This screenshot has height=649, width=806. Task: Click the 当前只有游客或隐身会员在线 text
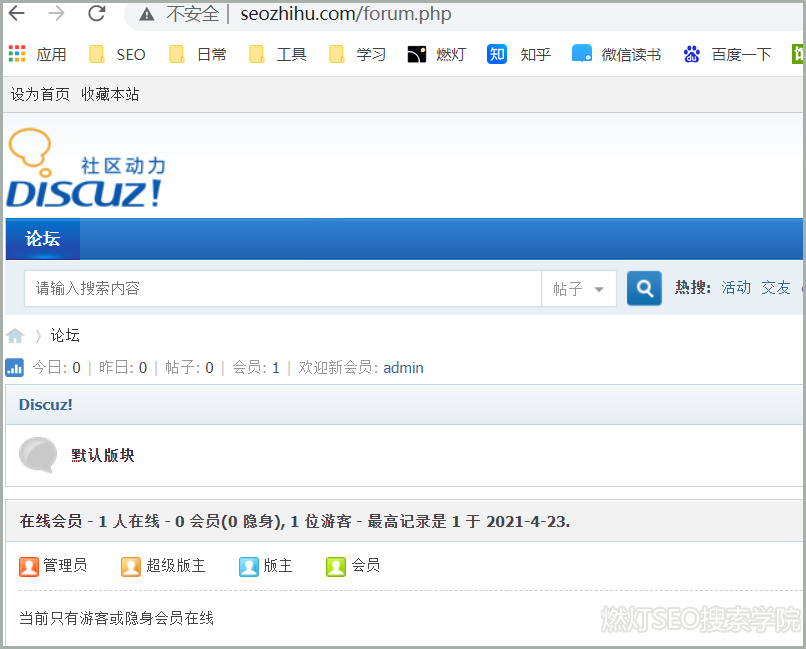pos(116,618)
